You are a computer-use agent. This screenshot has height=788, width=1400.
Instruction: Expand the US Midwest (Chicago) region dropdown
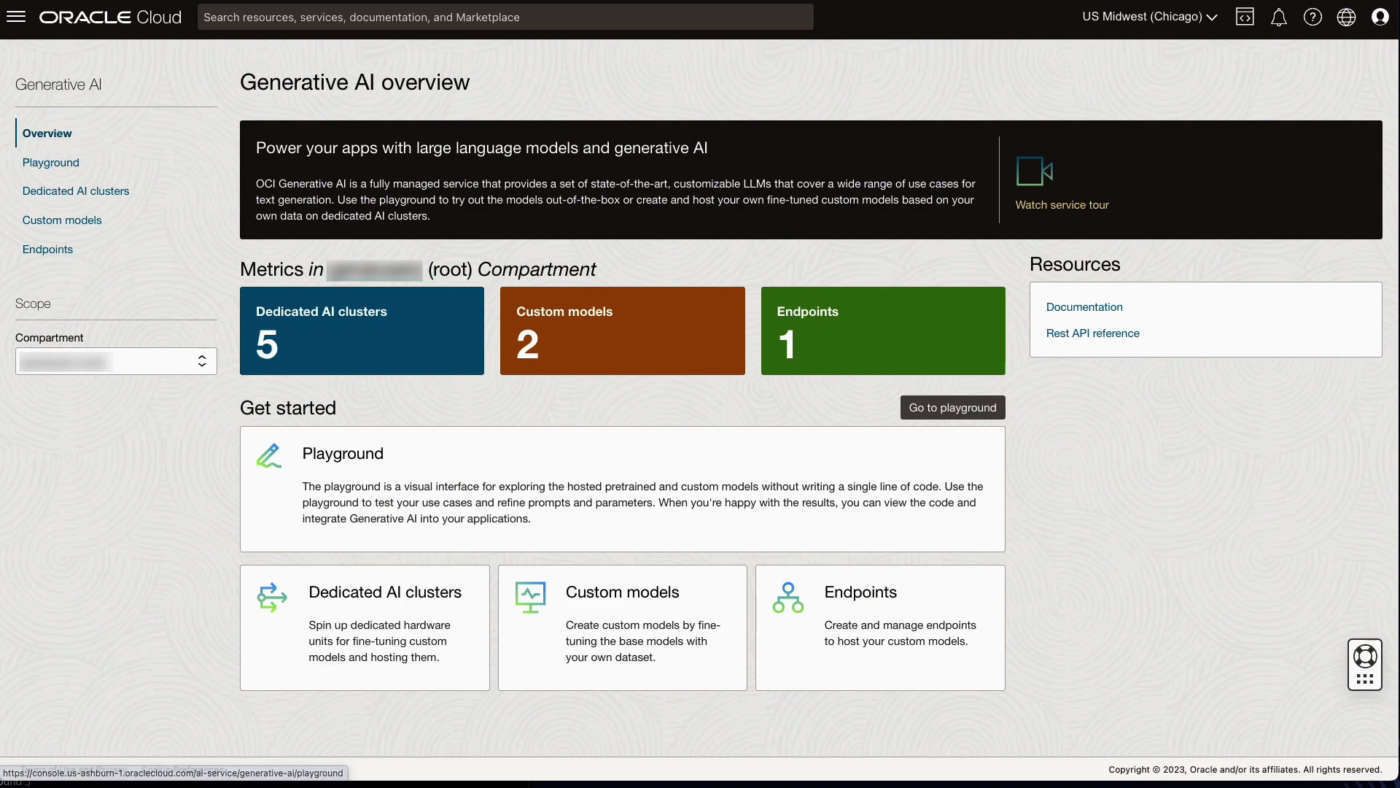coord(1149,17)
